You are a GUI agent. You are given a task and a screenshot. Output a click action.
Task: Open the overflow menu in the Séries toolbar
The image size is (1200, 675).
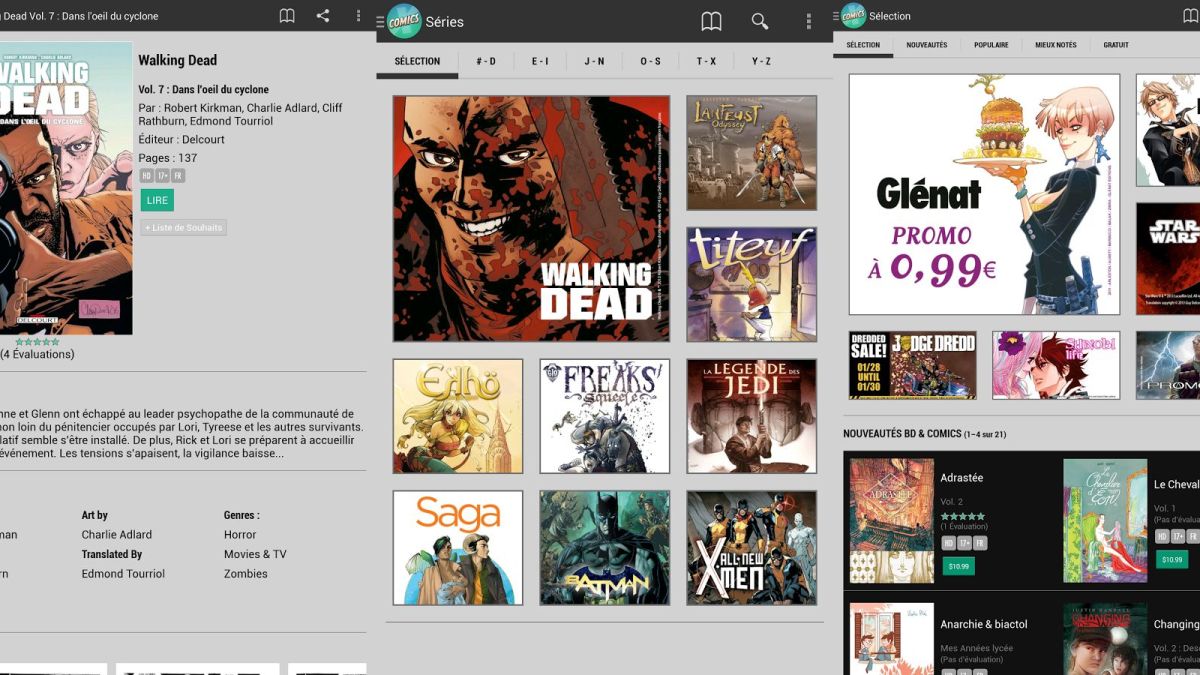(808, 21)
